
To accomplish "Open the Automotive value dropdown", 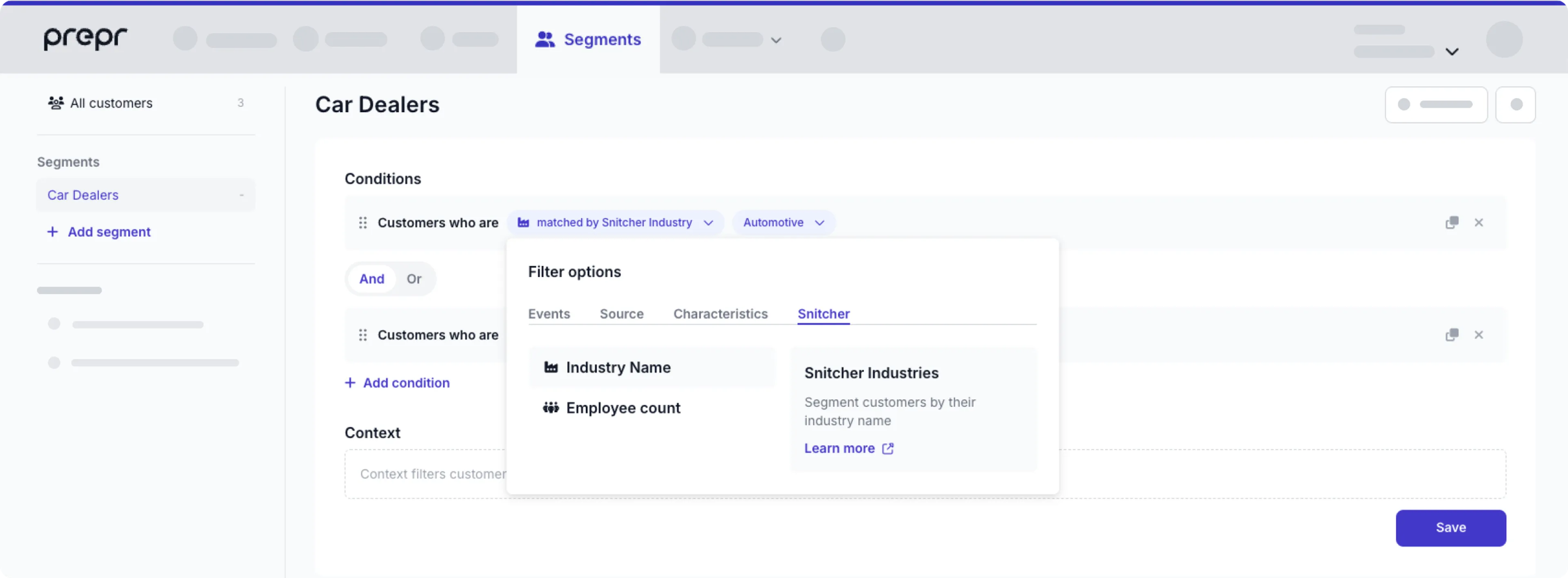I will pos(784,222).
